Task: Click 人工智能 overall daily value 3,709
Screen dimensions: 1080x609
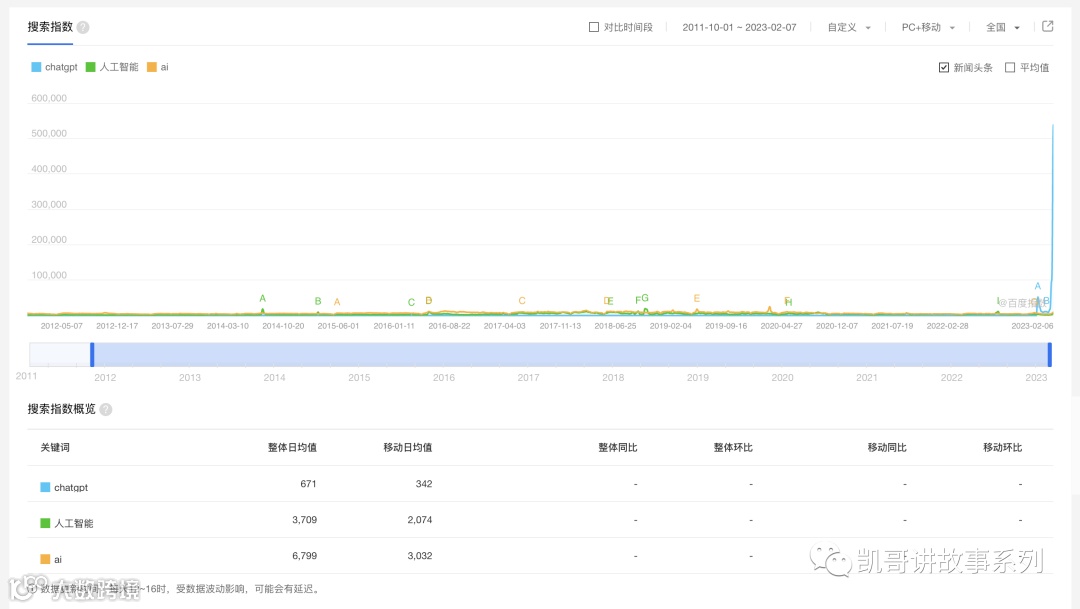Action: pyautogui.click(x=304, y=519)
